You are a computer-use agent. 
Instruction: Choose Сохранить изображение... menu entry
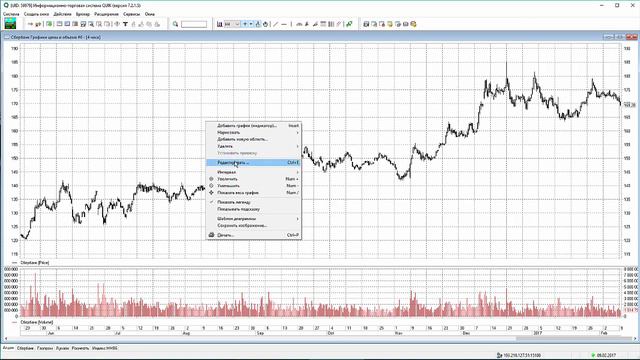click(254, 226)
